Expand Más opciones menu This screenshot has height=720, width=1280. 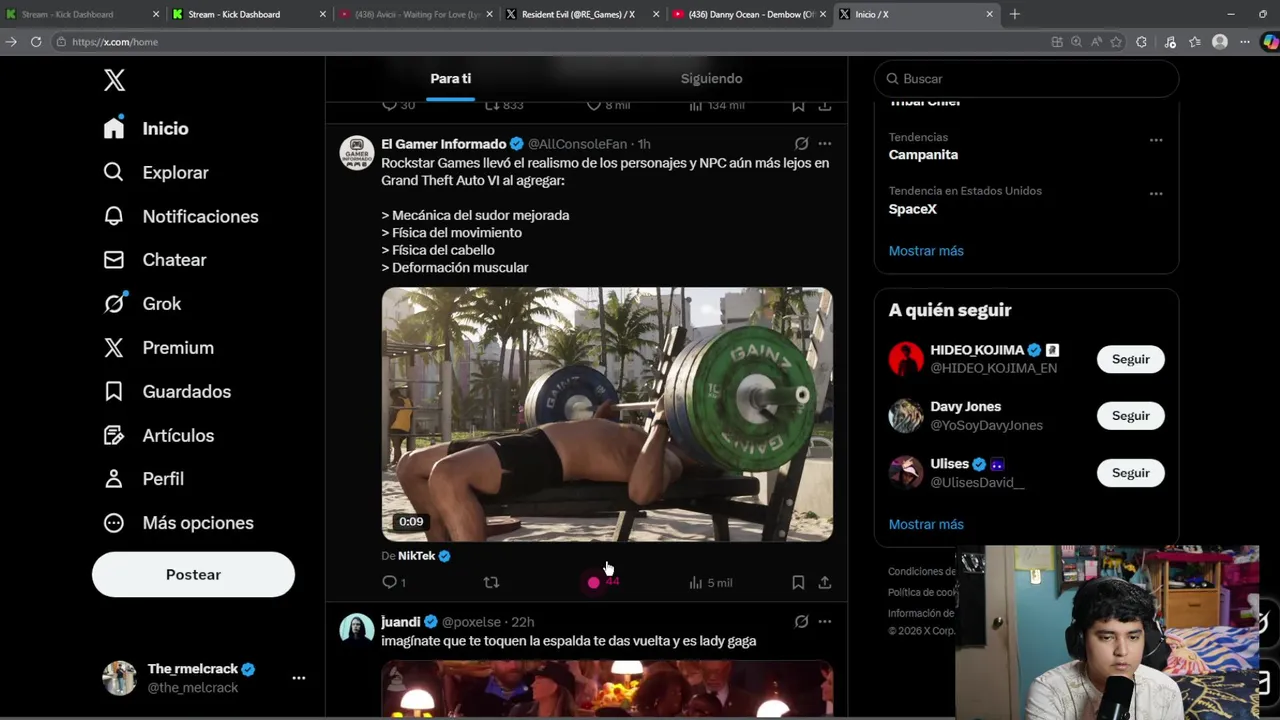click(179, 523)
